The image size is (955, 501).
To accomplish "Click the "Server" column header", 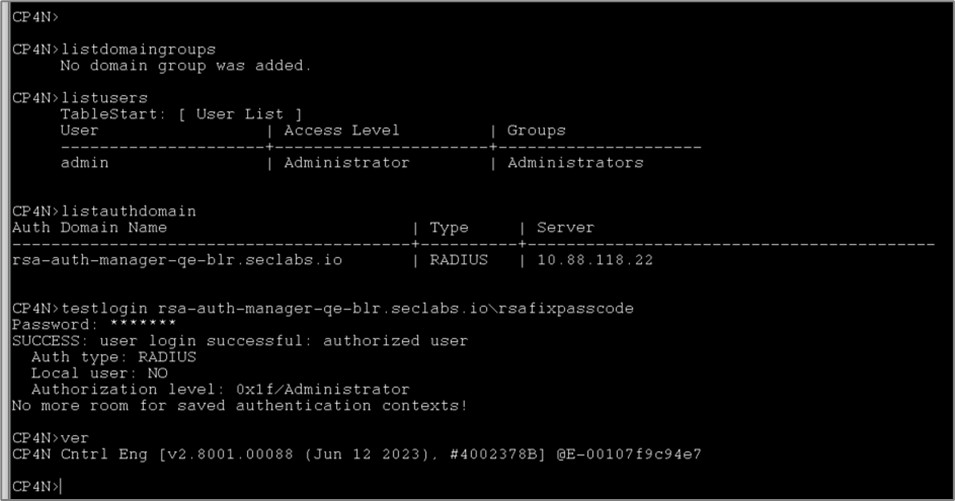I will pos(565,227).
